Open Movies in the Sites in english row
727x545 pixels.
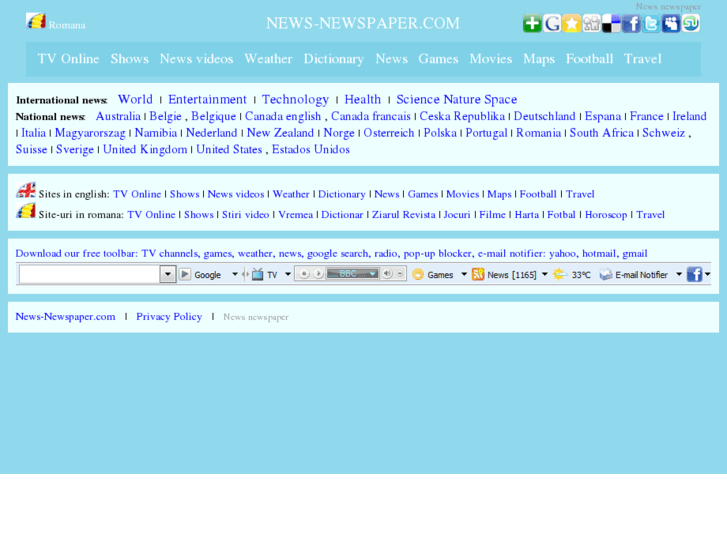point(462,194)
